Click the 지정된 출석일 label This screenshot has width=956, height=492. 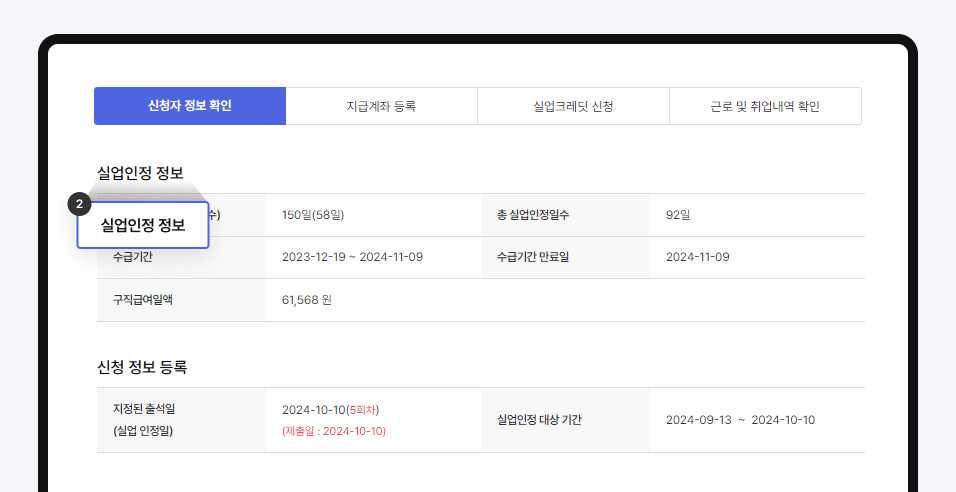click(x=144, y=409)
